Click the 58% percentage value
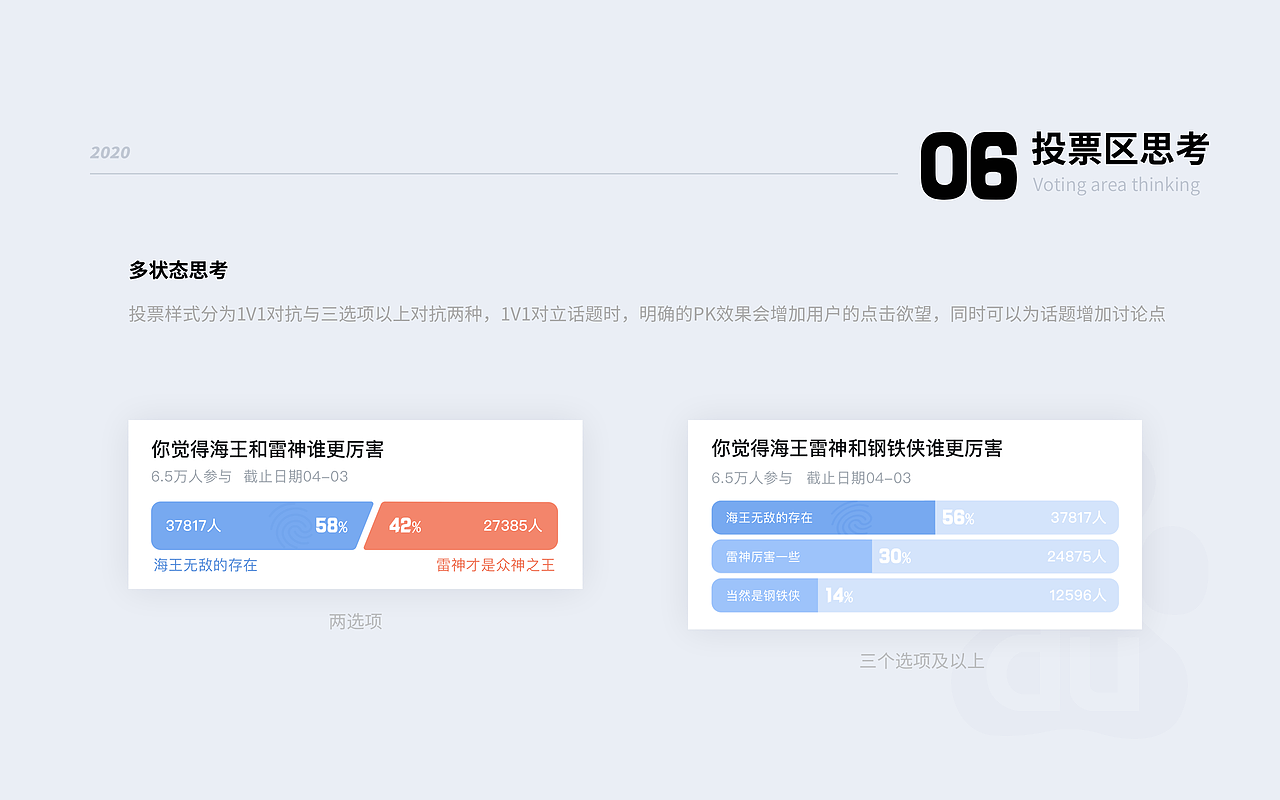The width and height of the screenshot is (1280, 800). point(332,526)
